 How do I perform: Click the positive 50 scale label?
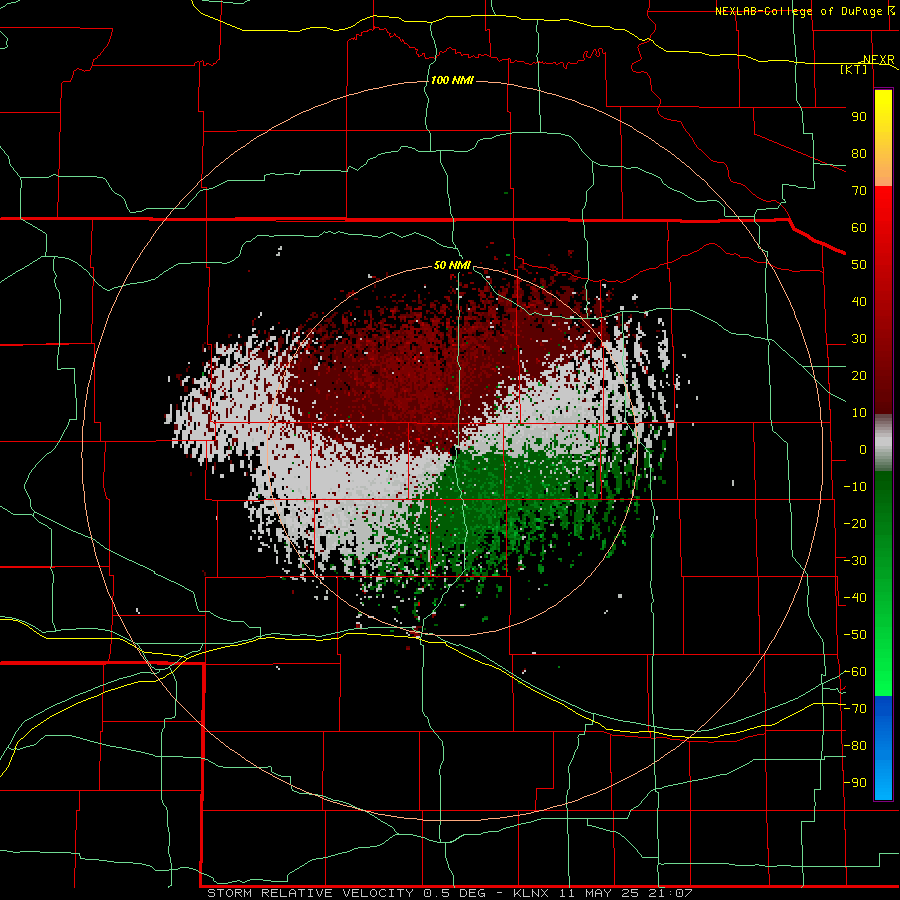coord(859,265)
